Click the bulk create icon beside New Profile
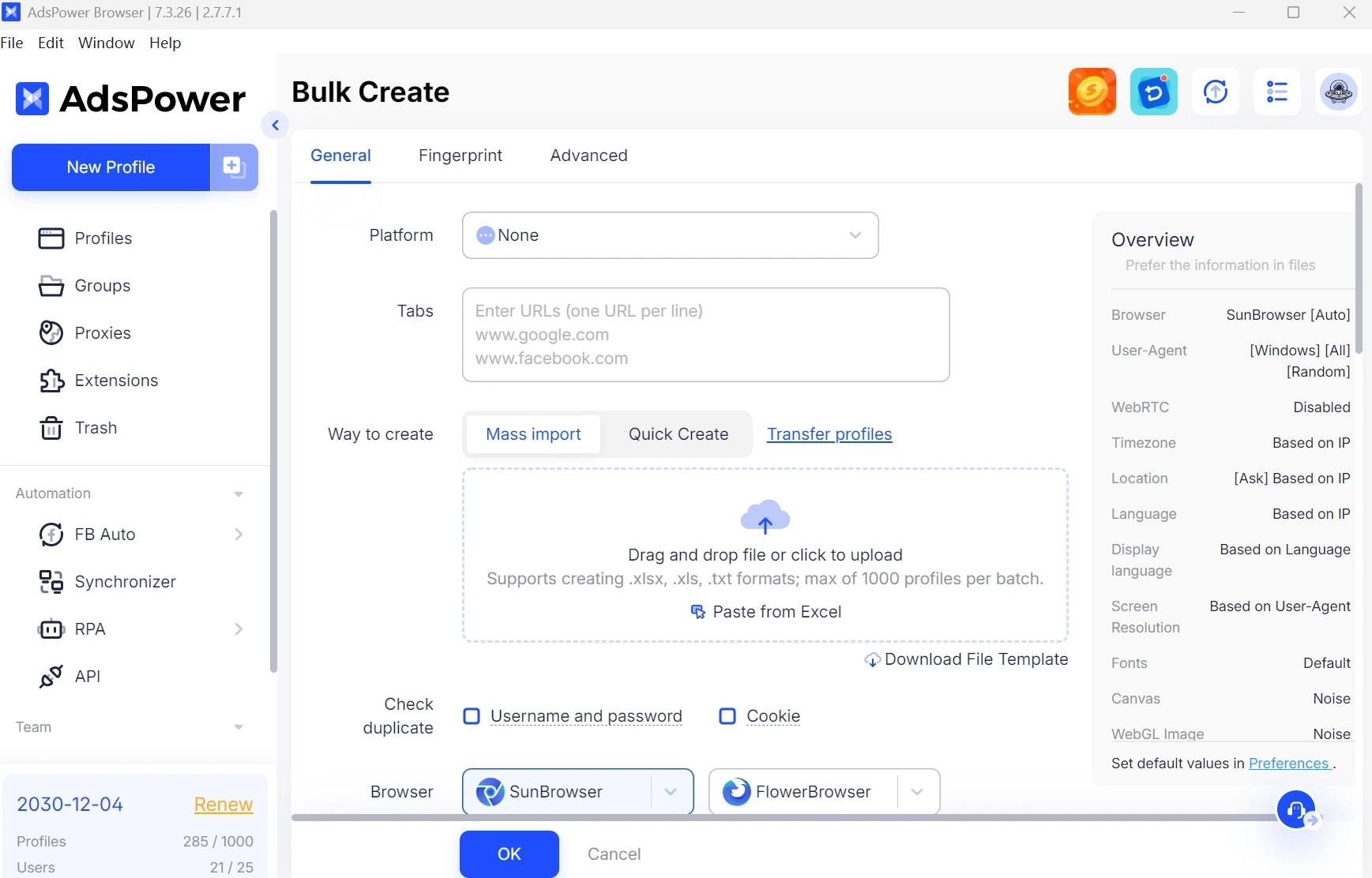 click(234, 167)
